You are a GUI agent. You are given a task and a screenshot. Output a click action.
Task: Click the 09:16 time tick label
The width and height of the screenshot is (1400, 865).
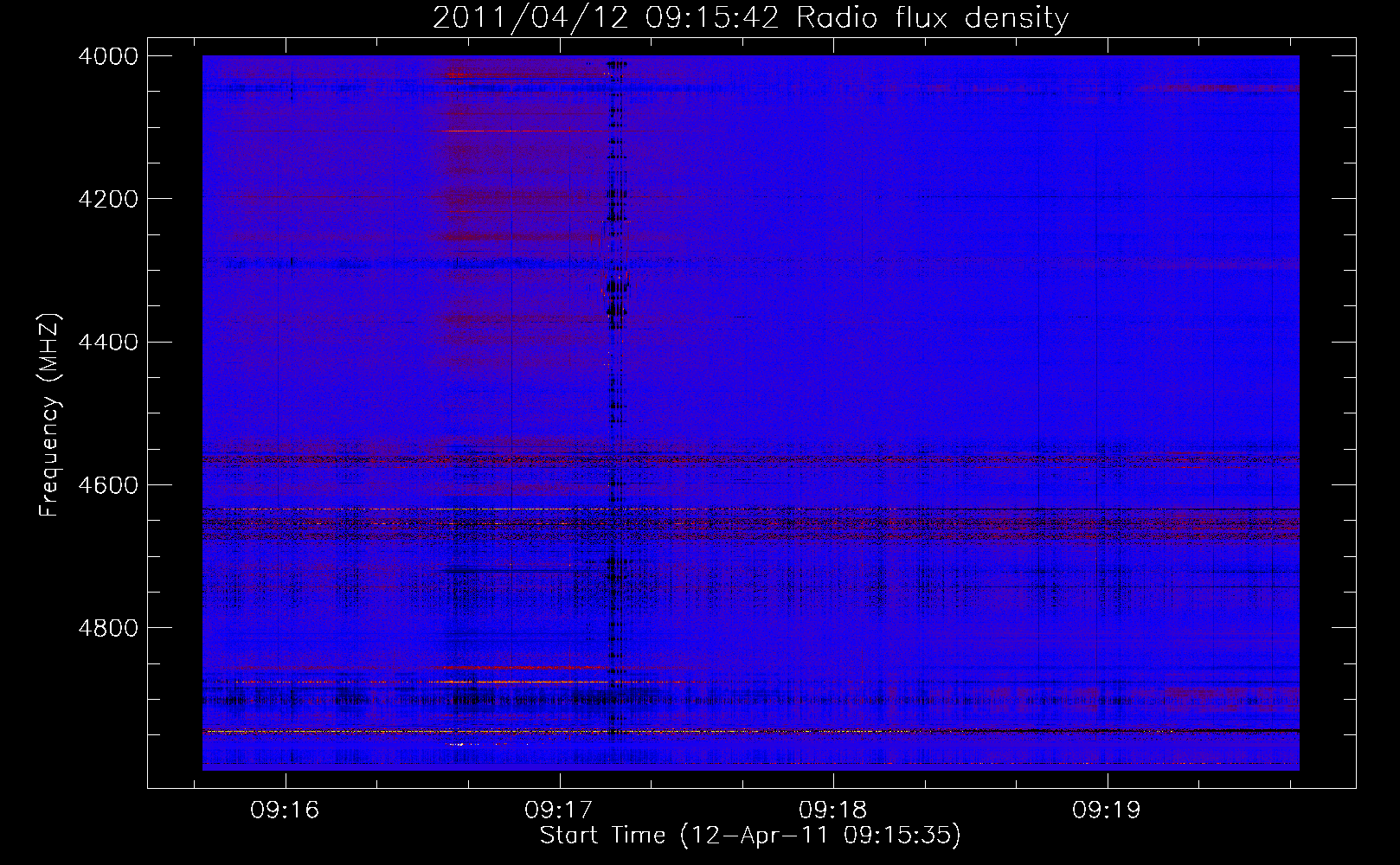[x=285, y=810]
